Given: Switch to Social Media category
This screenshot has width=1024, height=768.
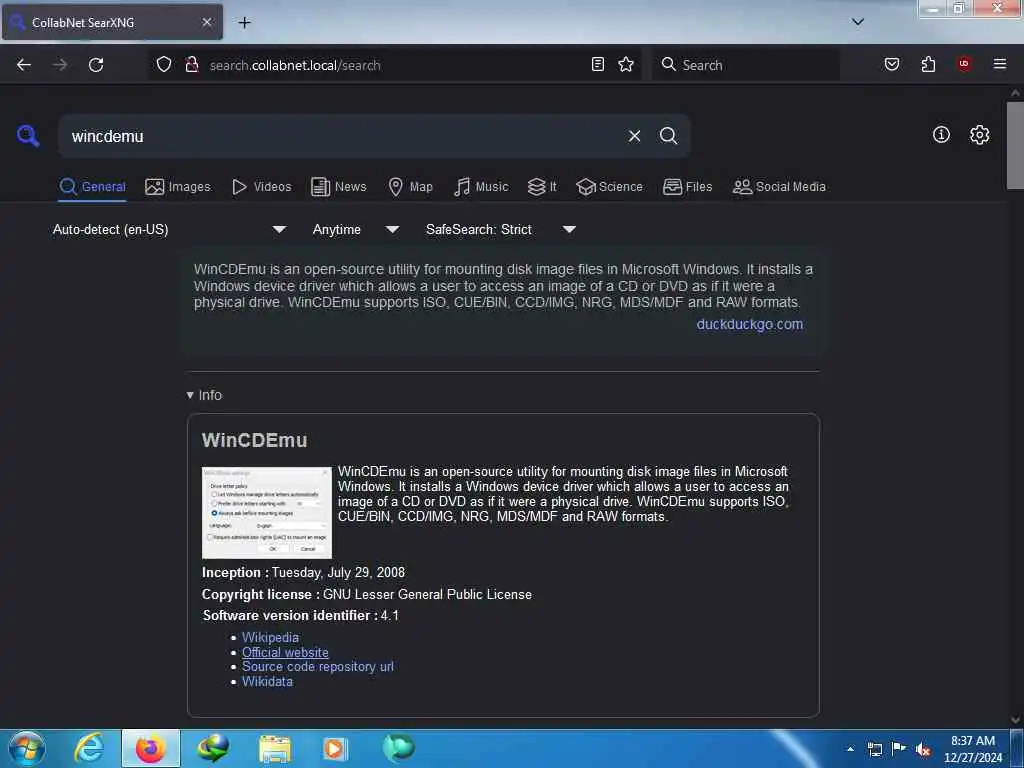Looking at the screenshot, I should coord(779,187).
